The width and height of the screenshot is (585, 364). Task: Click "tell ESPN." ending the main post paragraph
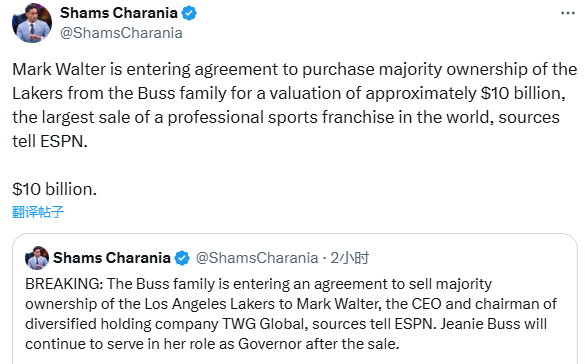(50, 141)
